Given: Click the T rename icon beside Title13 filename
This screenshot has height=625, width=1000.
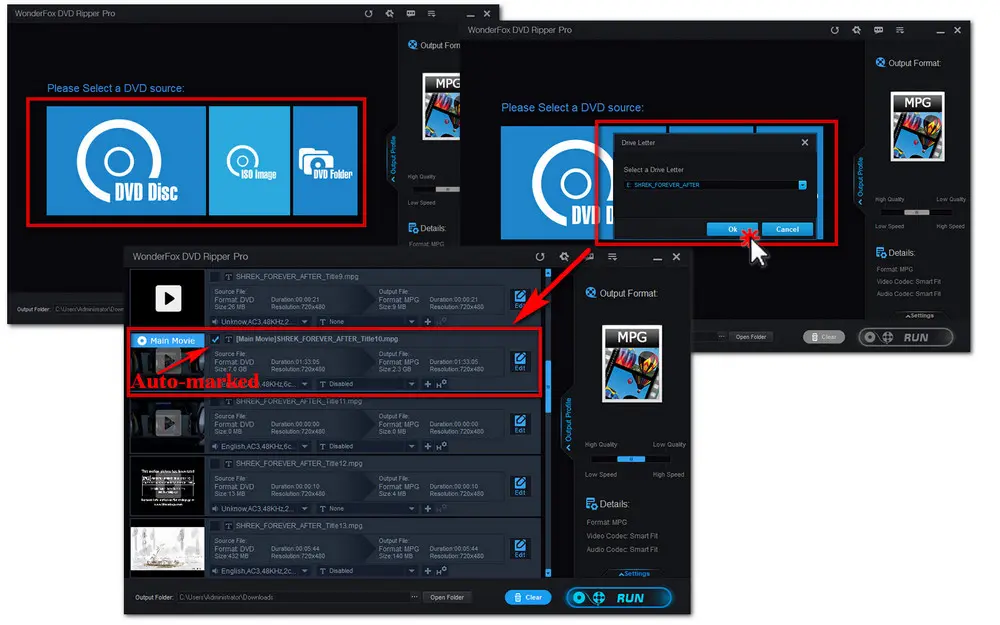Looking at the screenshot, I should click(x=228, y=526).
